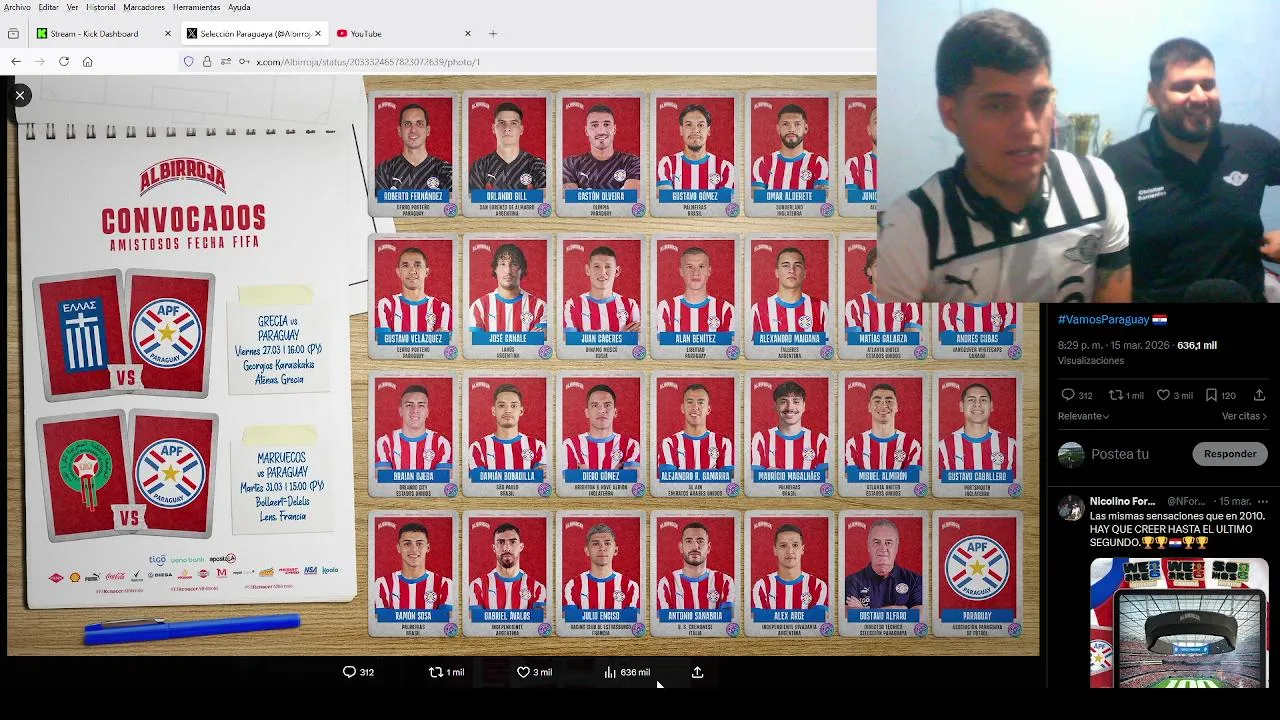This screenshot has height=720, width=1280.
Task: Open the tracking protection shield icon
Action: tap(188, 61)
